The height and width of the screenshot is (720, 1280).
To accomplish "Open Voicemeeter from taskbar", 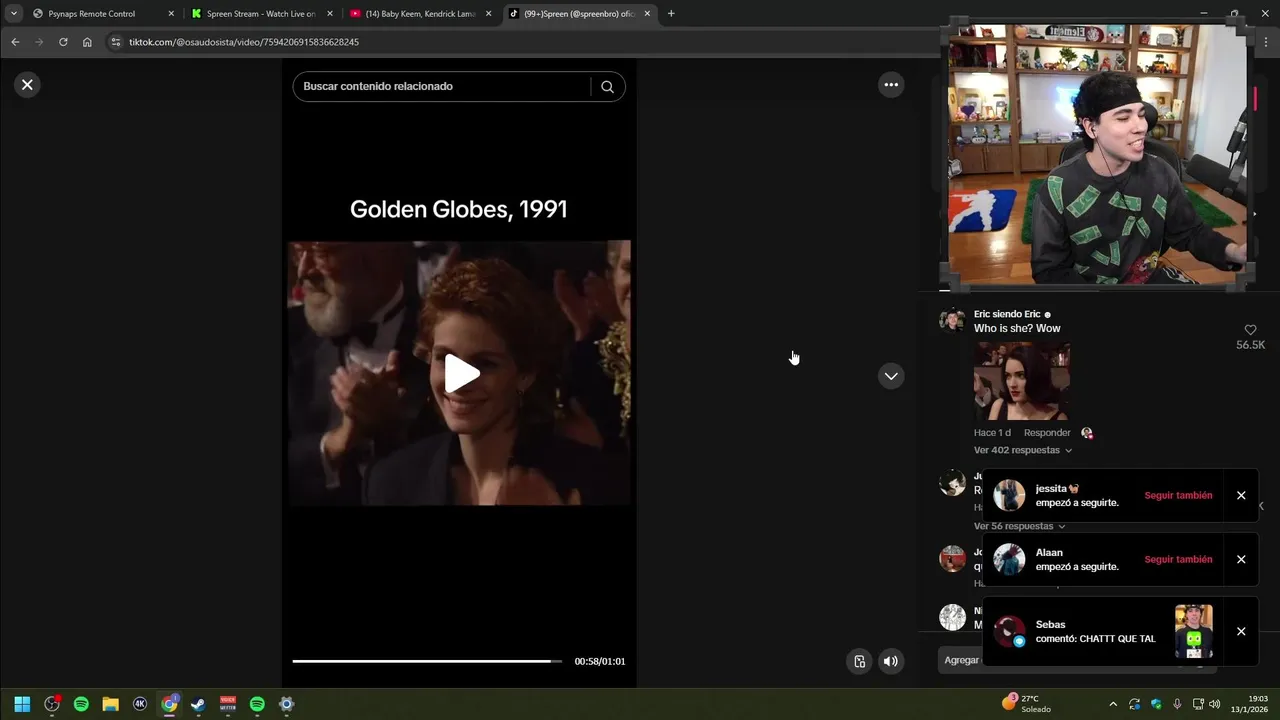I will point(228,704).
